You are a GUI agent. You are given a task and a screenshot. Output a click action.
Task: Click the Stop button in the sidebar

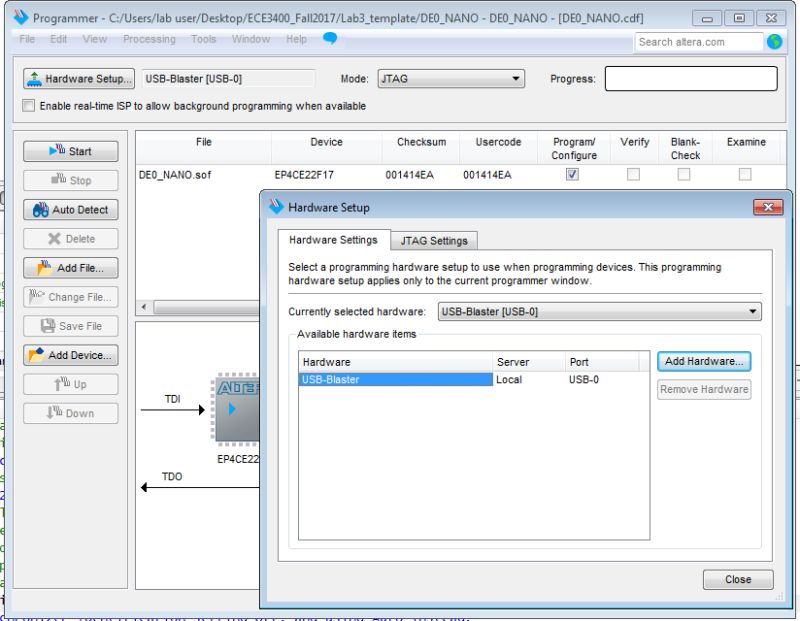pos(70,180)
